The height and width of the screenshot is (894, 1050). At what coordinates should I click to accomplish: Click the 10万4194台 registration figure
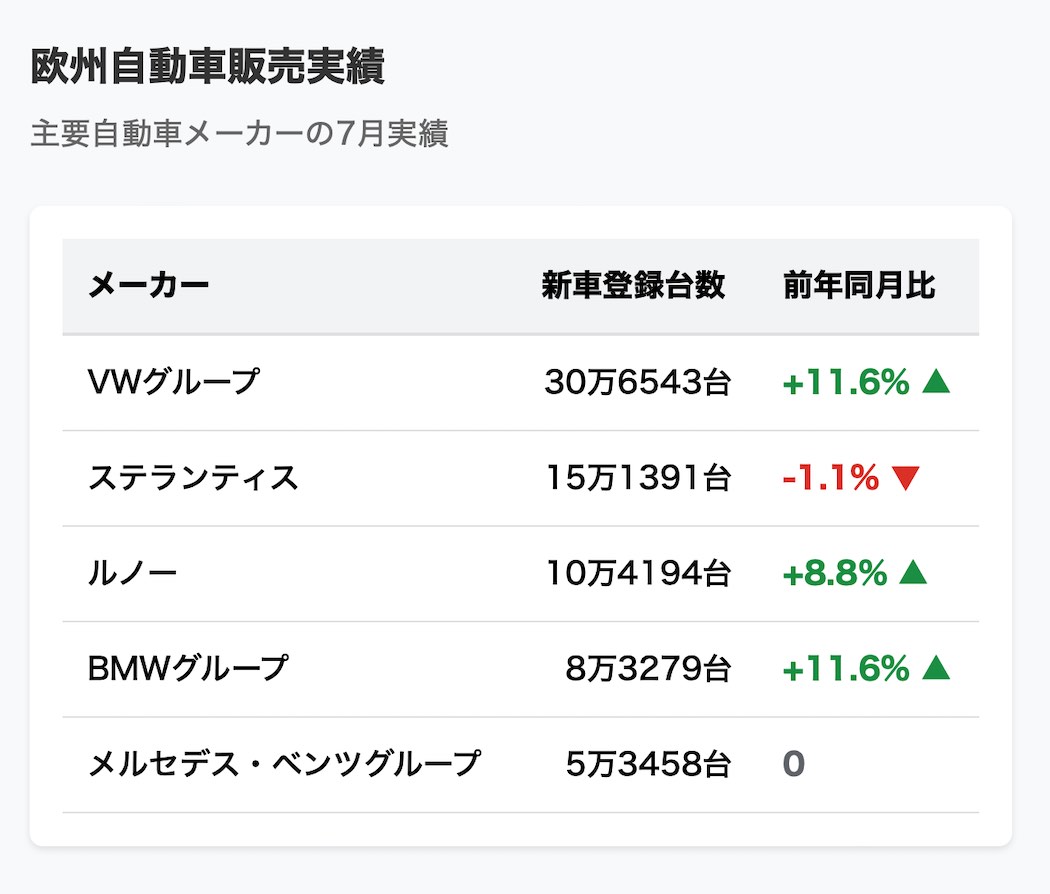pos(638,573)
